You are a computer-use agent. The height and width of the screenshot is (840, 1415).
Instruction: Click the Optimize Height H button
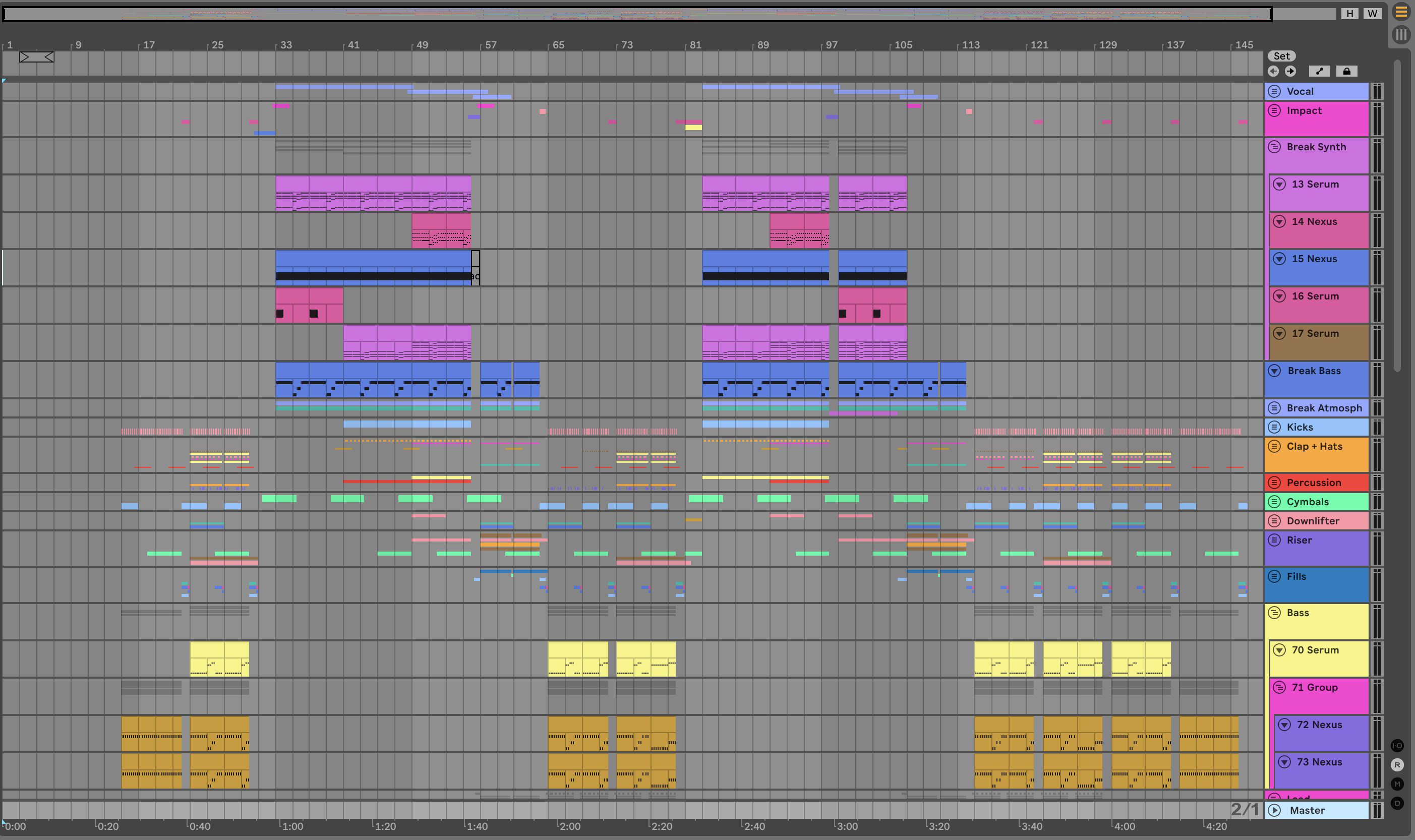point(1350,14)
